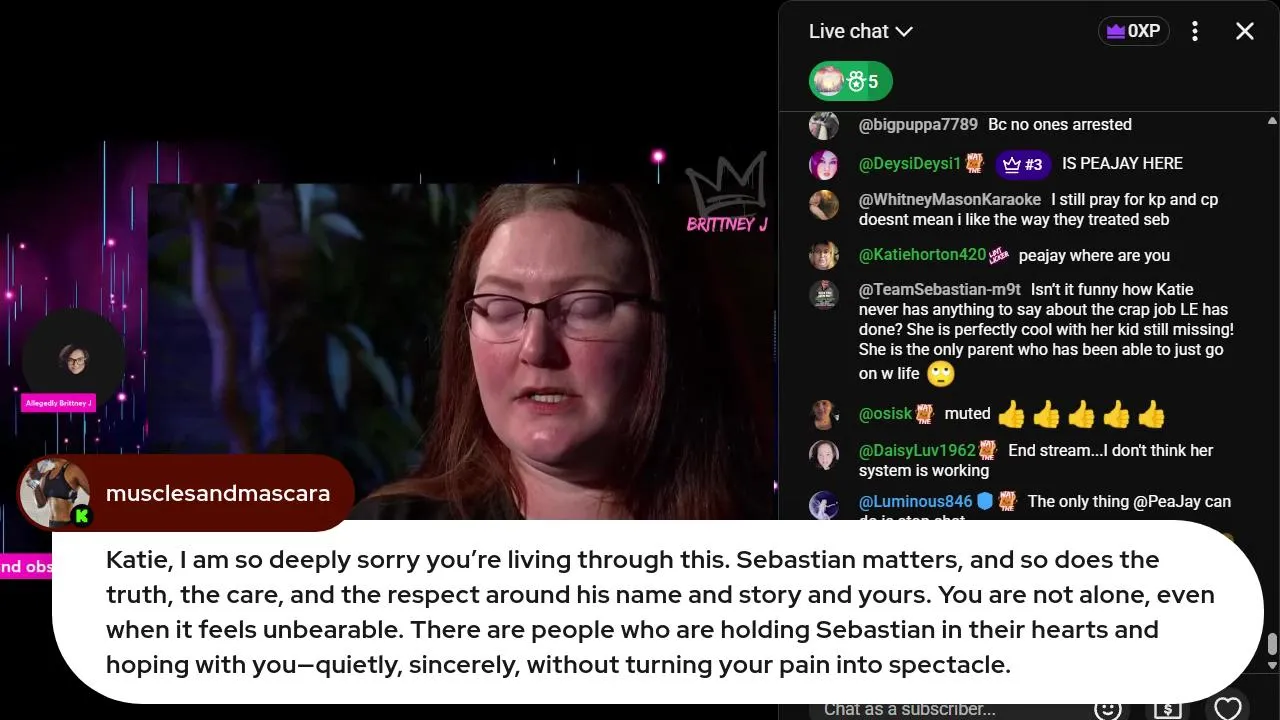Screen dimensions: 1280x720
Task: Click the chat scroll down arrow
Action: click(x=1271, y=664)
